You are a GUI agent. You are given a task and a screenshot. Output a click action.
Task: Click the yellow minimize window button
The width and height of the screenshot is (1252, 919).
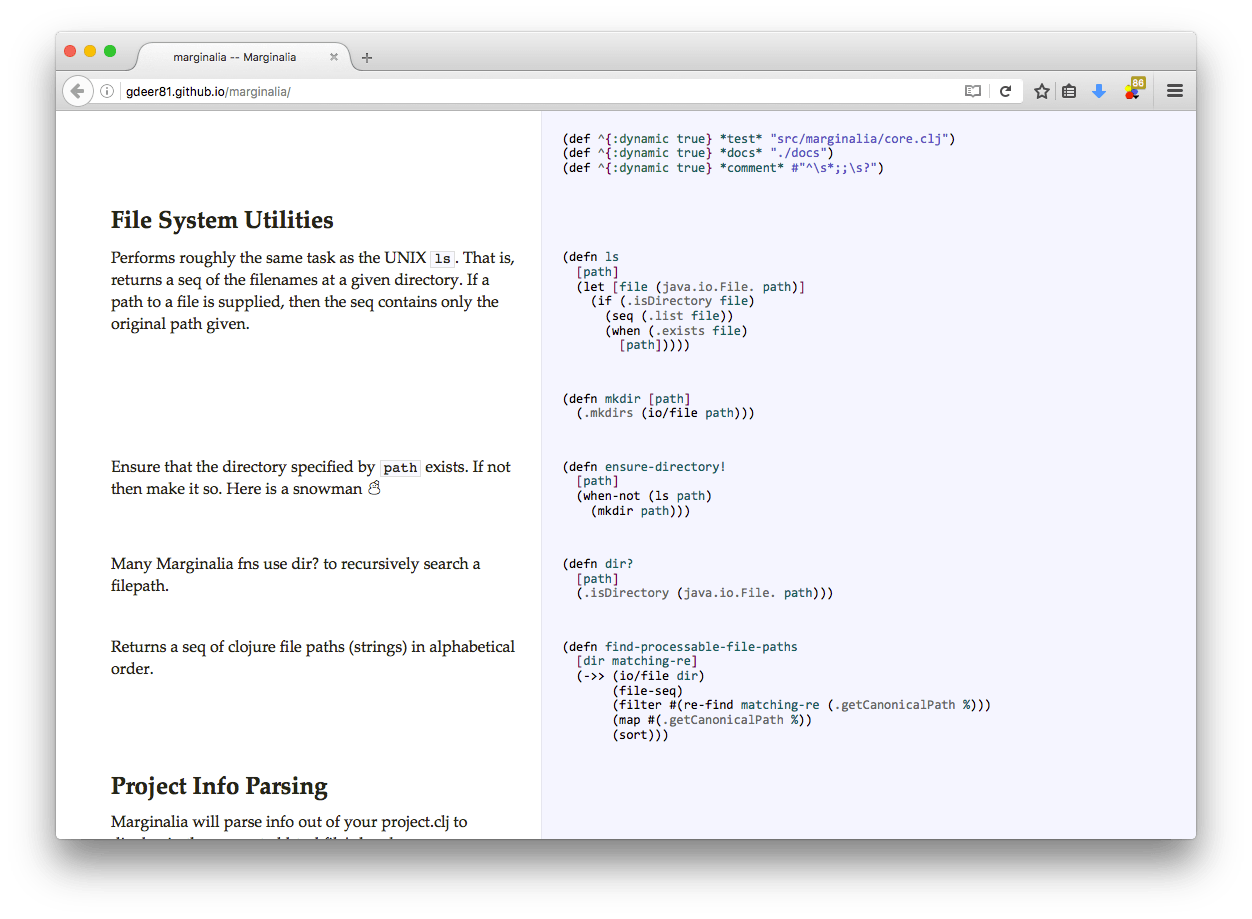click(90, 51)
